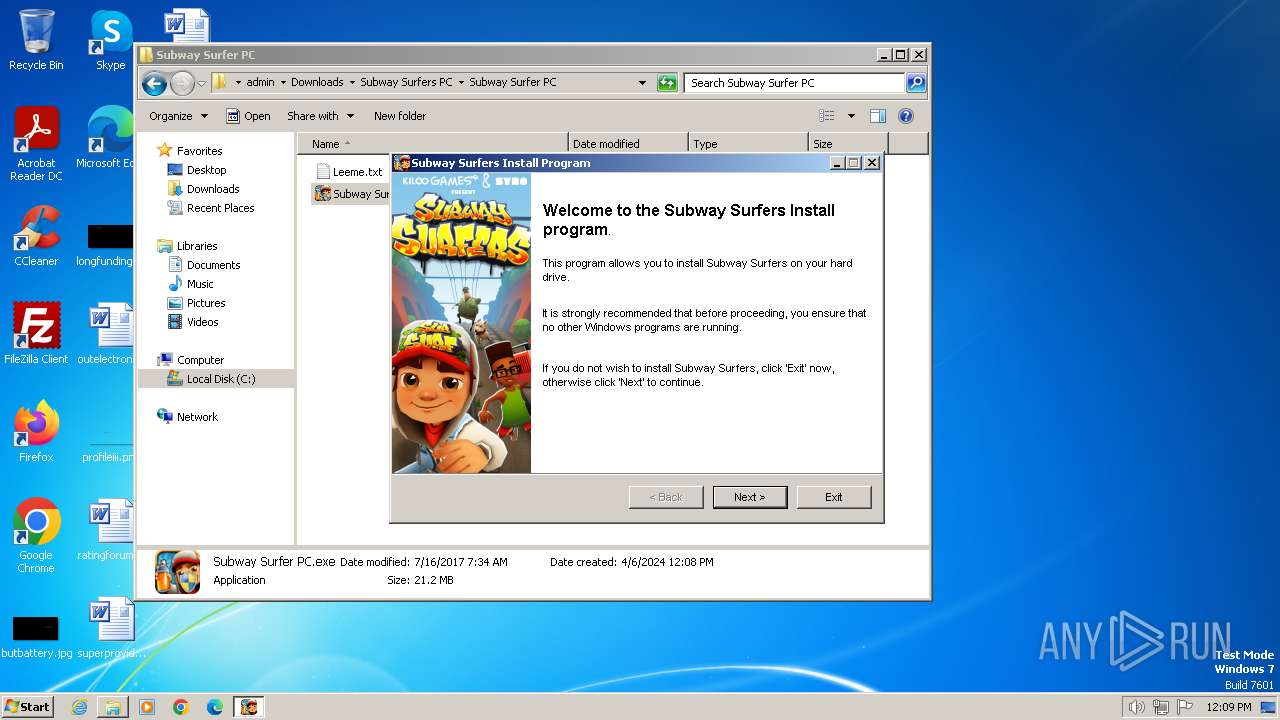
Task: Select the Acrobat Reader DC desktop icon
Action: point(36,144)
